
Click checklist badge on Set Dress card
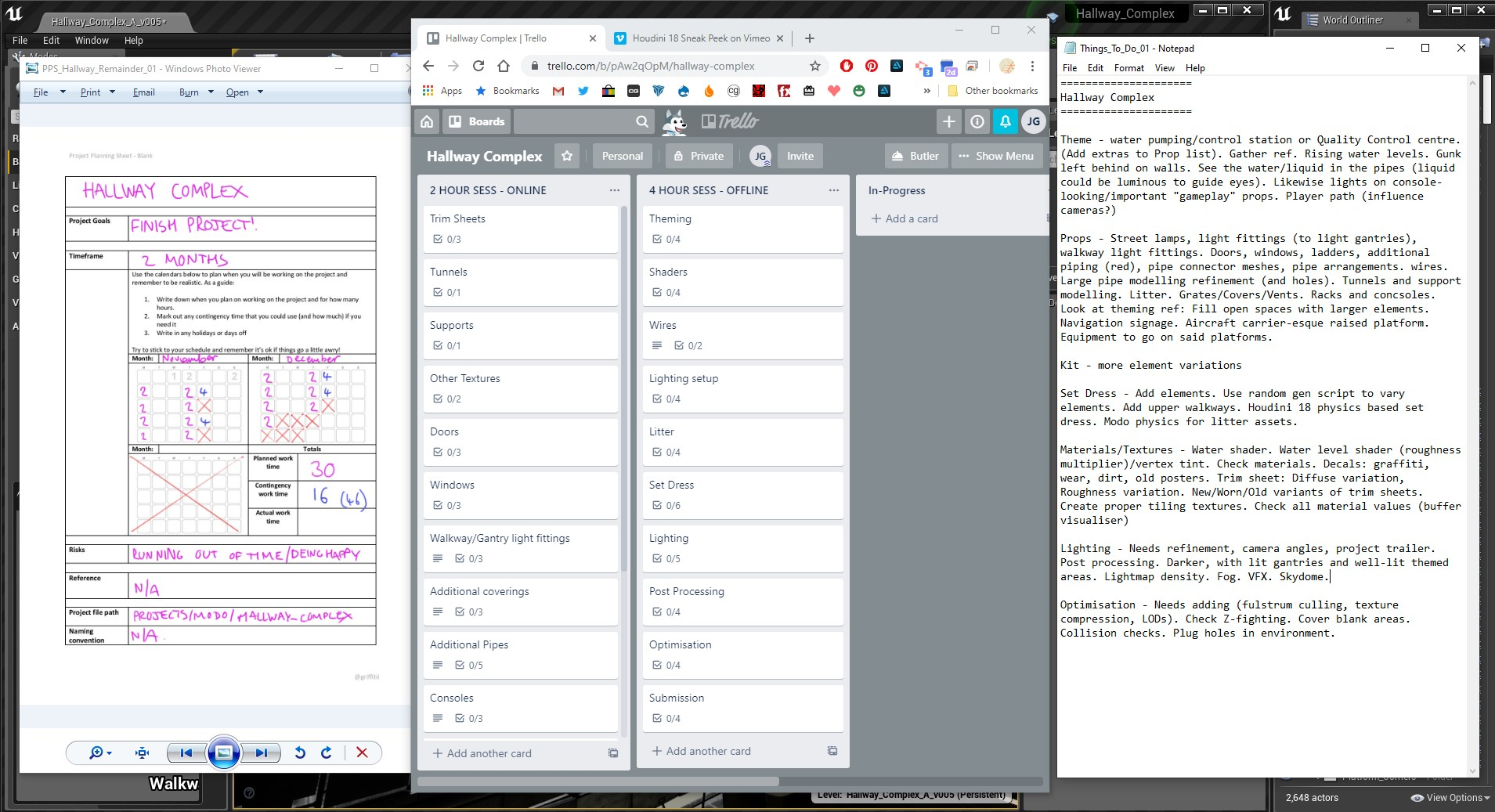(667, 505)
